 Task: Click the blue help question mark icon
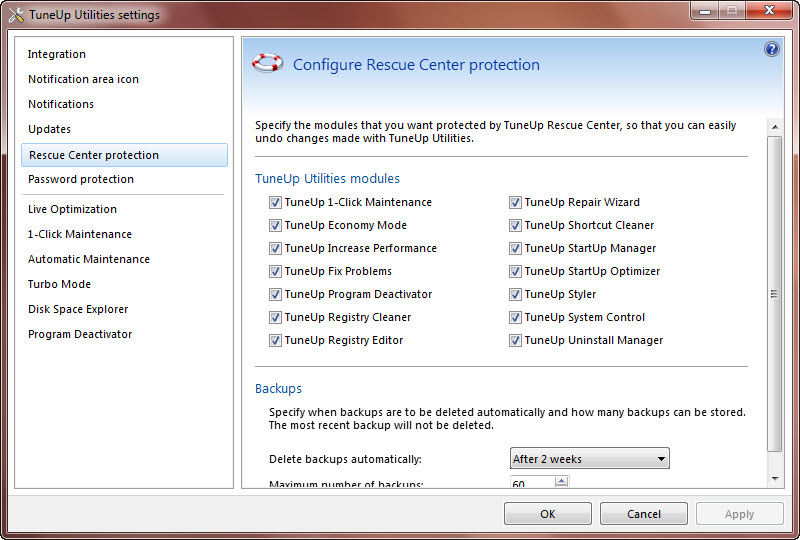coord(771,49)
